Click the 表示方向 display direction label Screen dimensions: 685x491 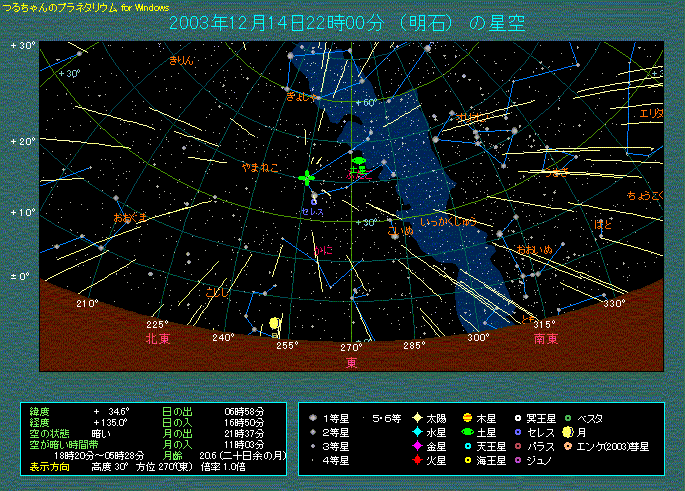coord(50,465)
